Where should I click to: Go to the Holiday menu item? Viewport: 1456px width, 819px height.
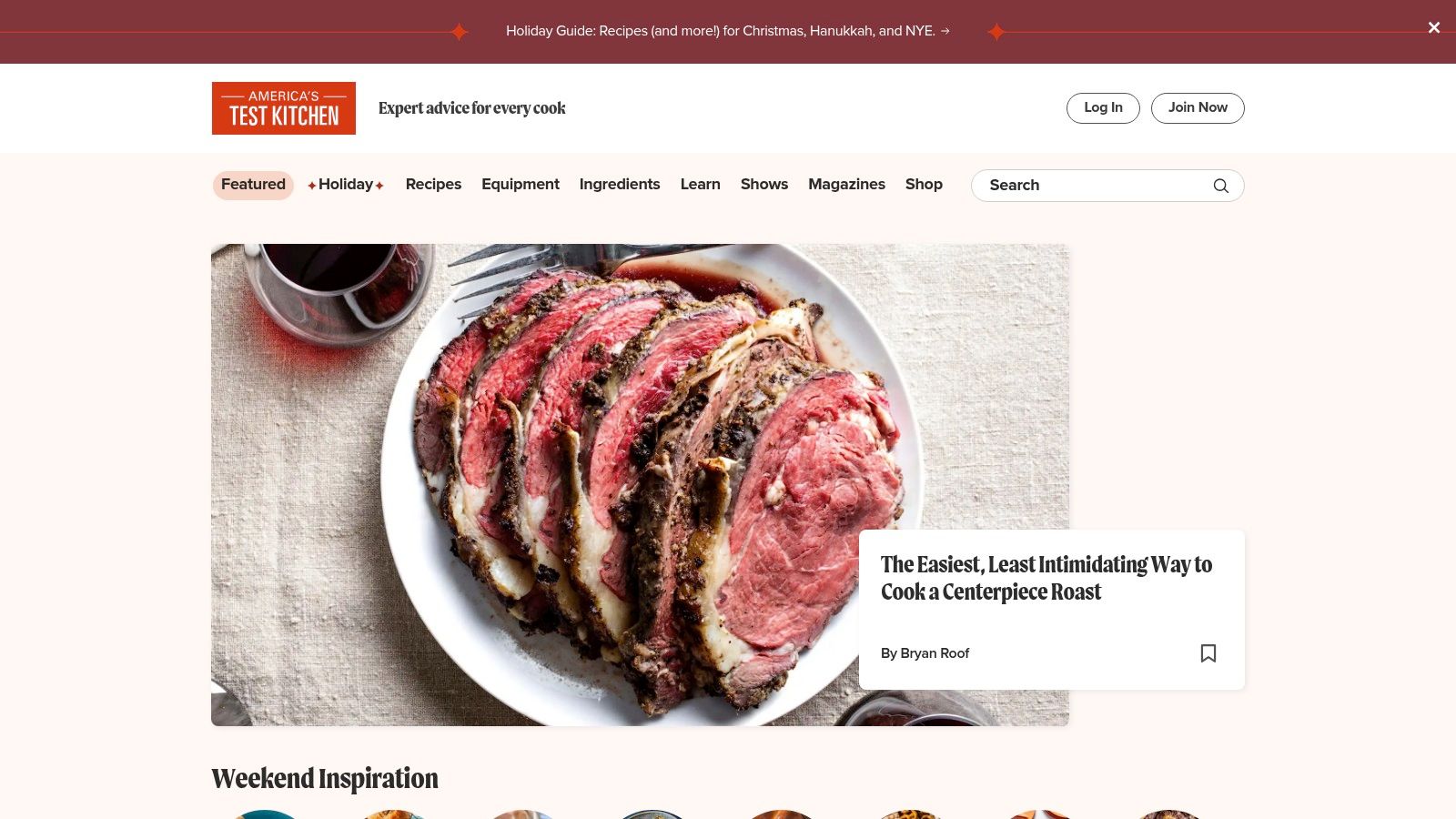[x=346, y=185]
